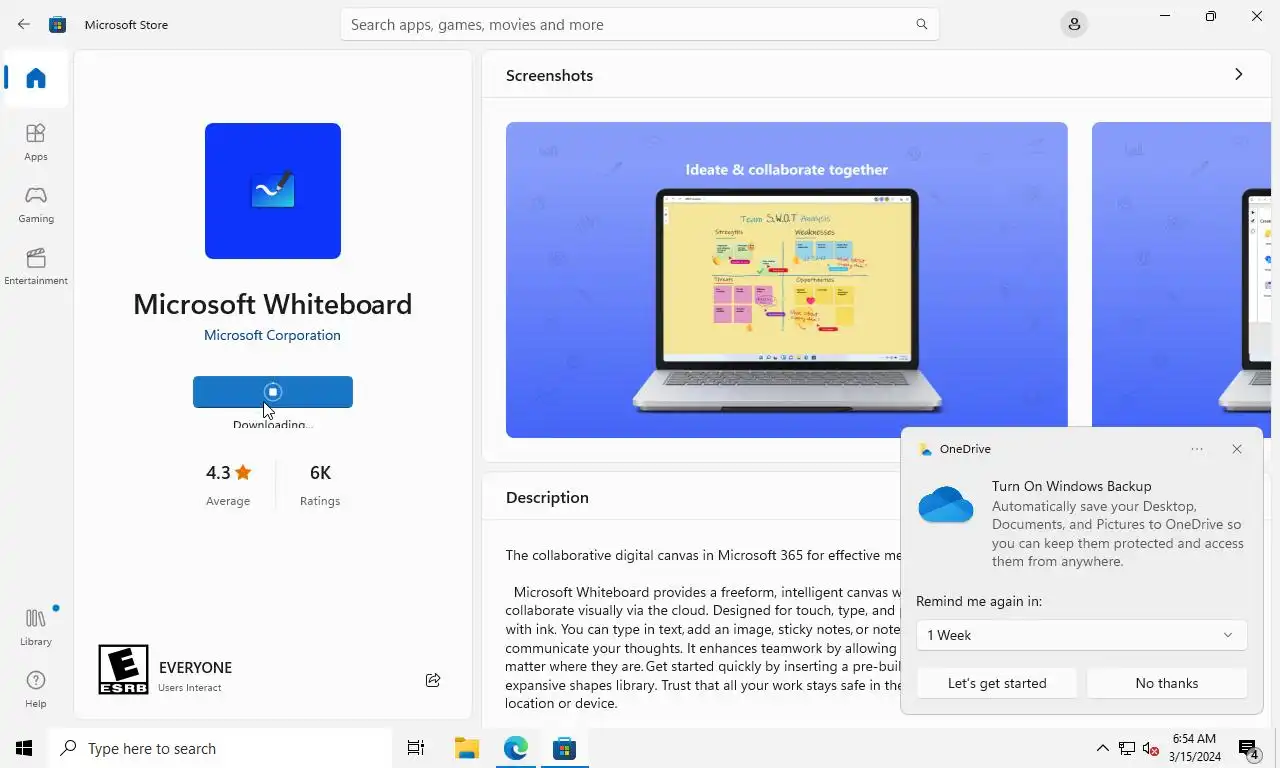Viewport: 1280px width, 768px height.
Task: Click the search apps input field
Action: [x=640, y=24]
